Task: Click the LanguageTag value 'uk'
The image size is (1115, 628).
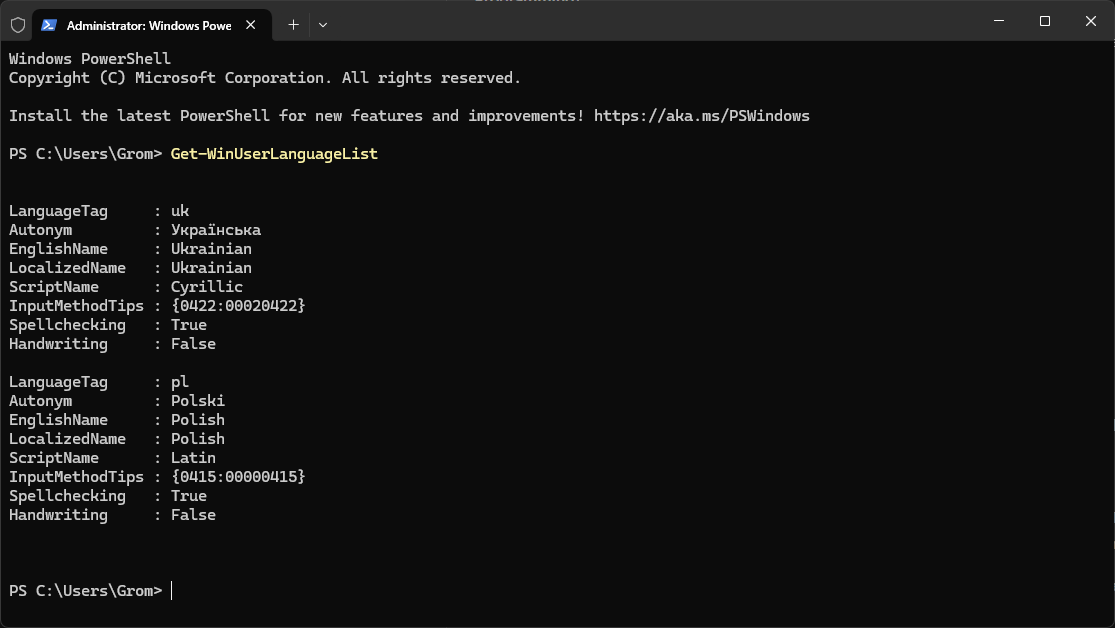Action: click(180, 211)
